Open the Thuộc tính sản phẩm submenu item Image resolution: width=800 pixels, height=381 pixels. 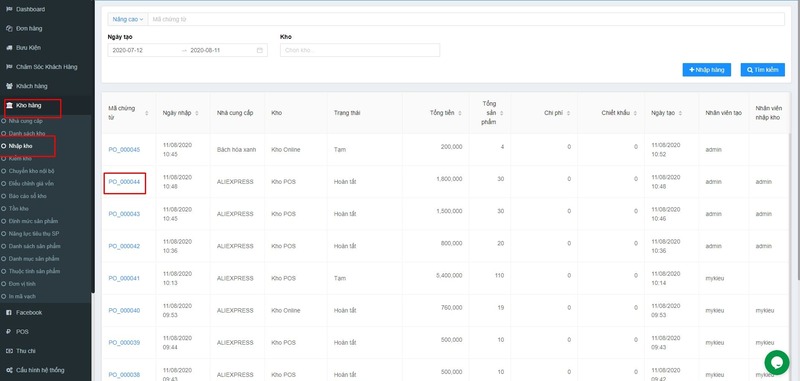[x=34, y=271]
